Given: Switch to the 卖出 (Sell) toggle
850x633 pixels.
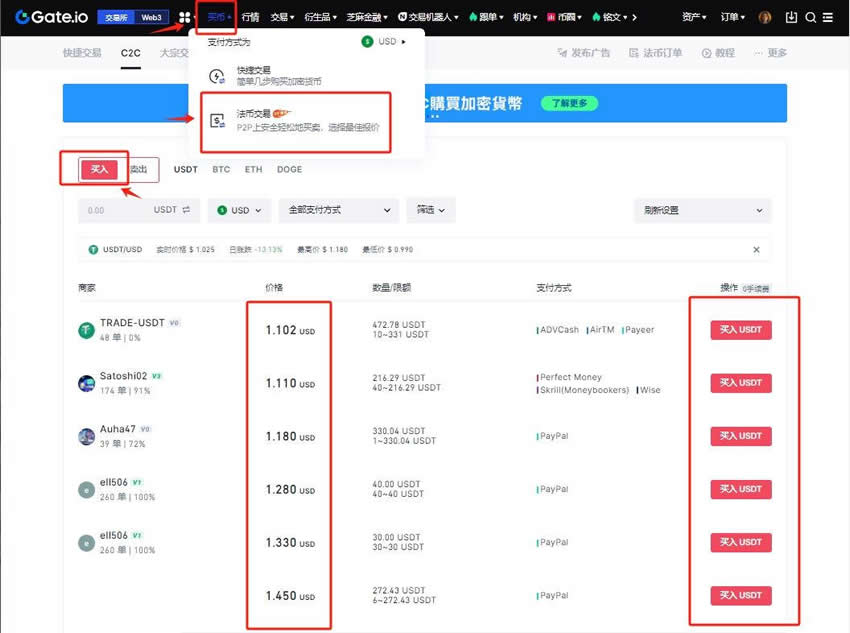Looking at the screenshot, I should 139,170.
